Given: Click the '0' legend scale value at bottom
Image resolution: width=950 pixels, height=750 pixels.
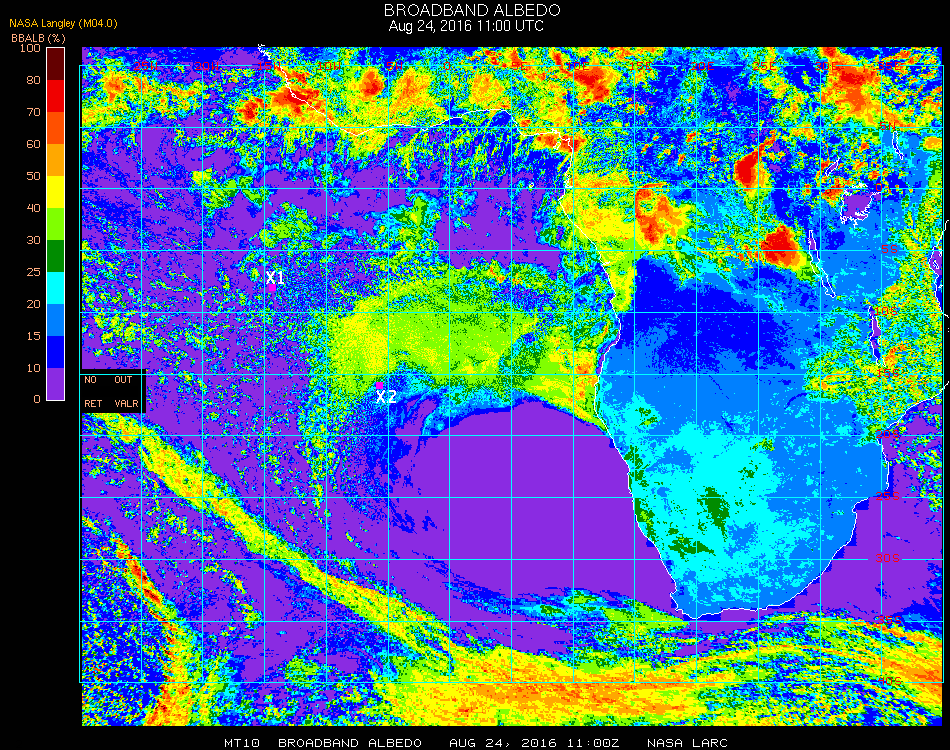Looking at the screenshot, I should [x=37, y=399].
